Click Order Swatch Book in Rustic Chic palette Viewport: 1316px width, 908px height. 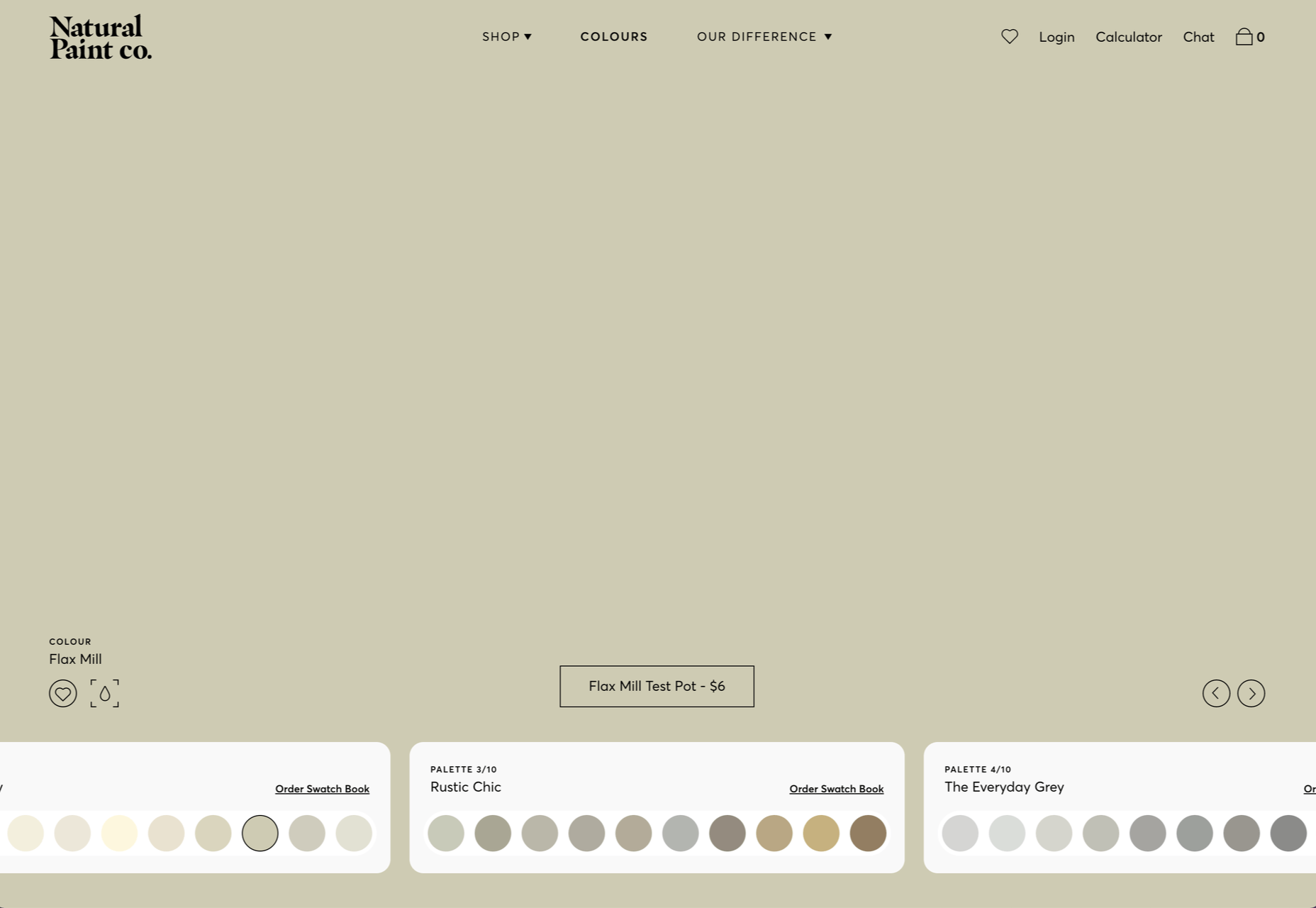pyautogui.click(x=836, y=789)
